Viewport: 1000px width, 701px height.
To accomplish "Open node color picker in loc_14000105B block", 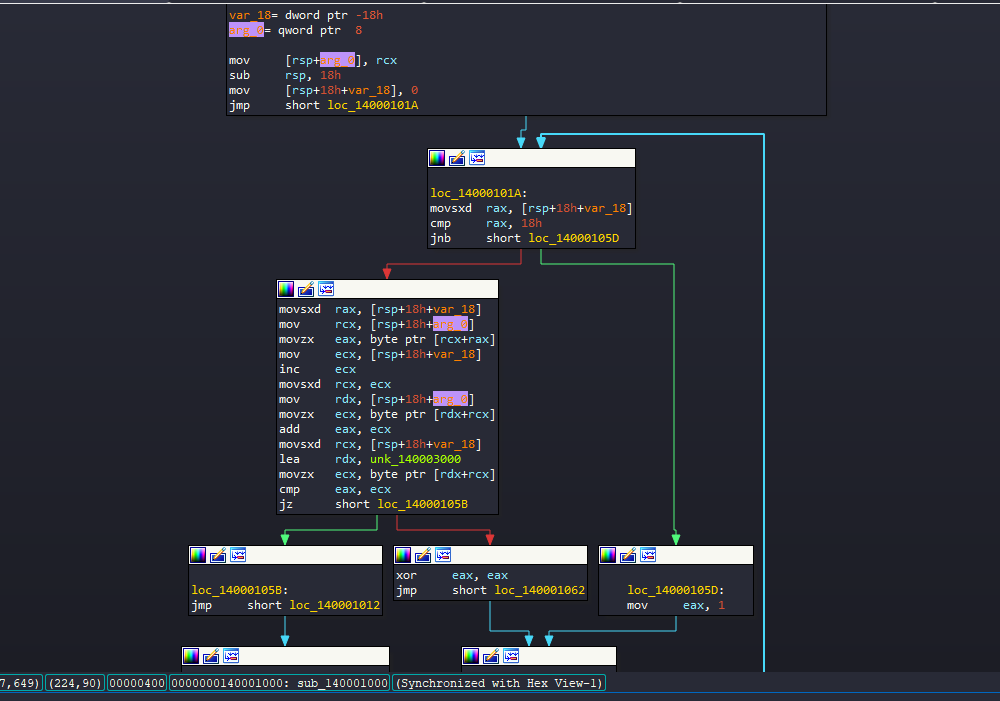I will point(198,555).
